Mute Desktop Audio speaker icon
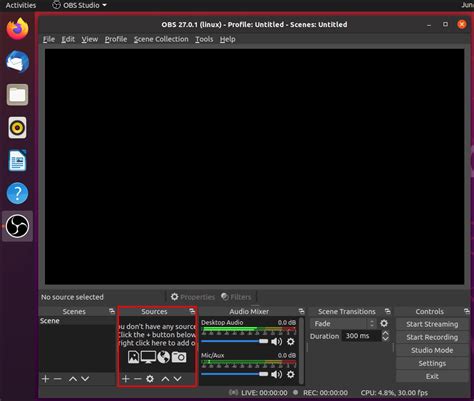 276,342
